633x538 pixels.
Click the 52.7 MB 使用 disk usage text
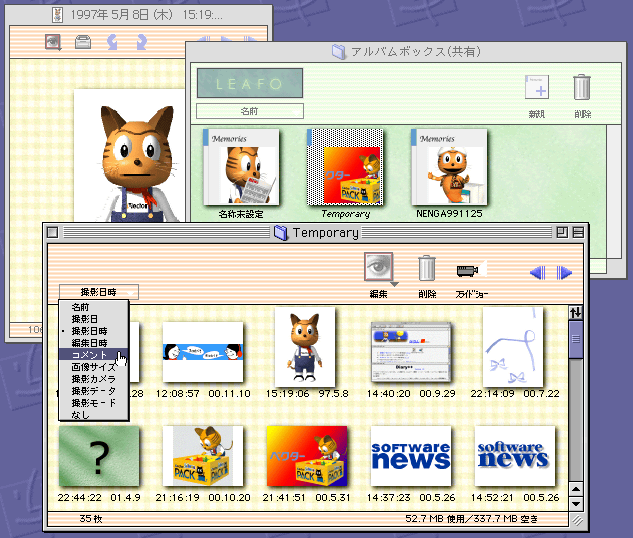[435, 519]
